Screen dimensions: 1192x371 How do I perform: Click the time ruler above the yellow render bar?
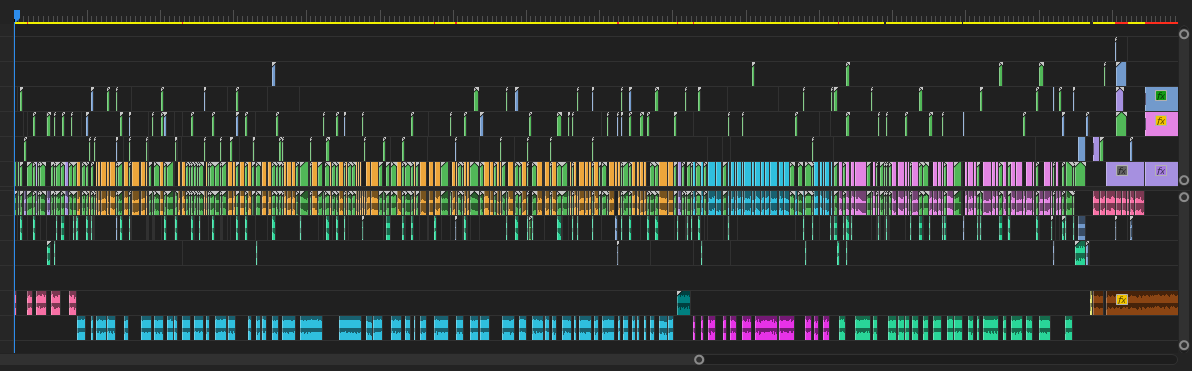pyautogui.click(x=596, y=15)
